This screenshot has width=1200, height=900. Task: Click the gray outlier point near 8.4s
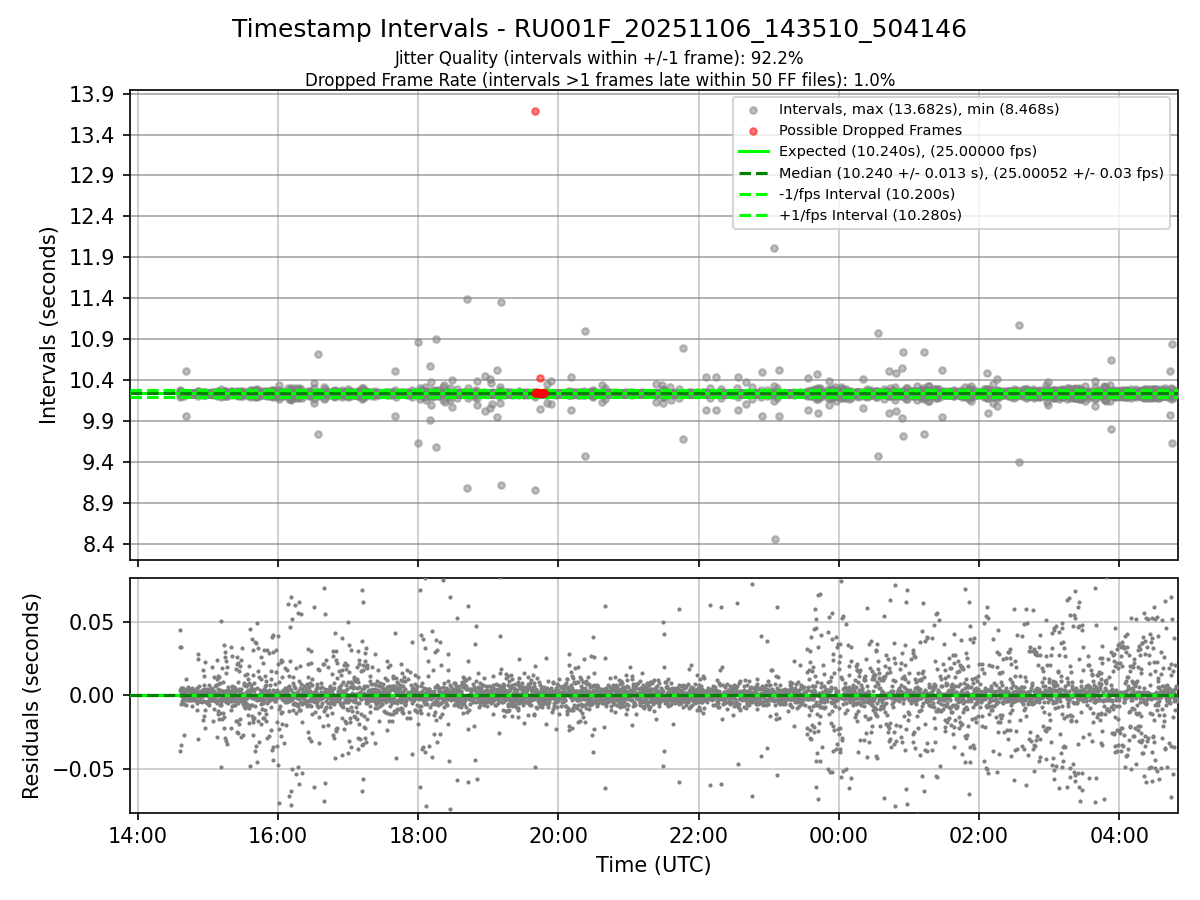[x=775, y=539]
